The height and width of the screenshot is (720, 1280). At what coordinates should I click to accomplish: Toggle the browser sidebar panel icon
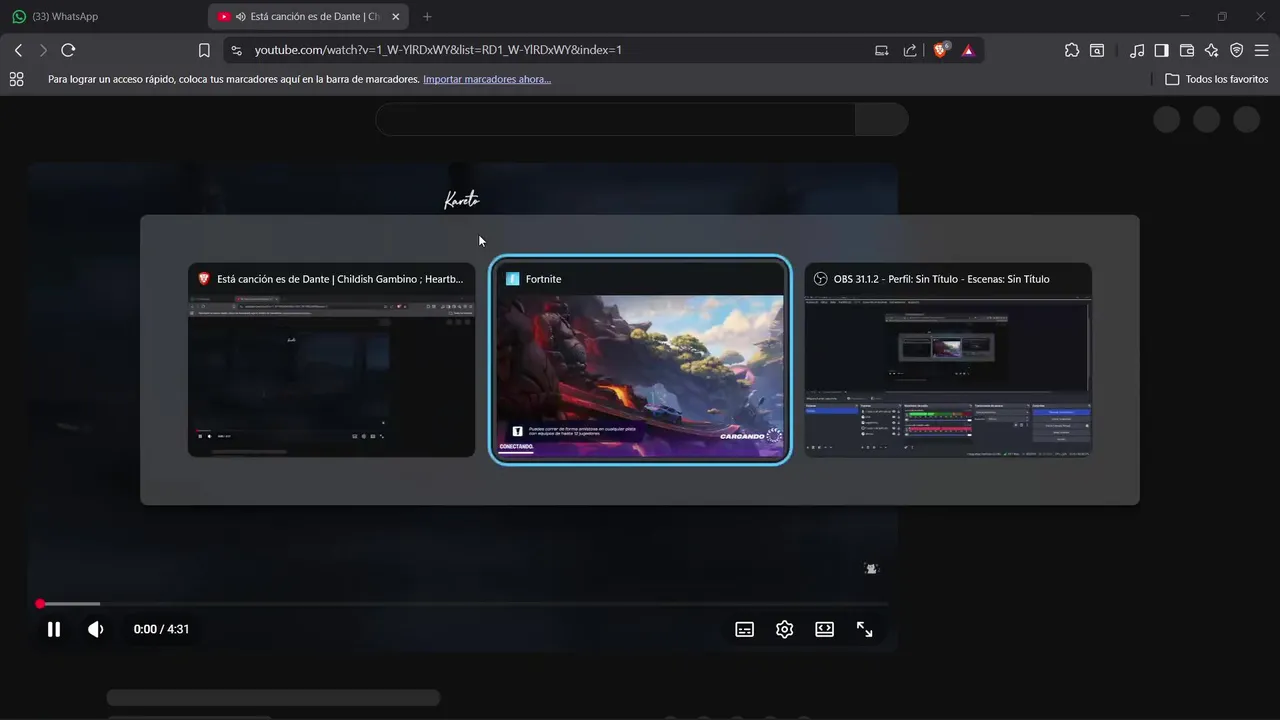click(x=1161, y=50)
